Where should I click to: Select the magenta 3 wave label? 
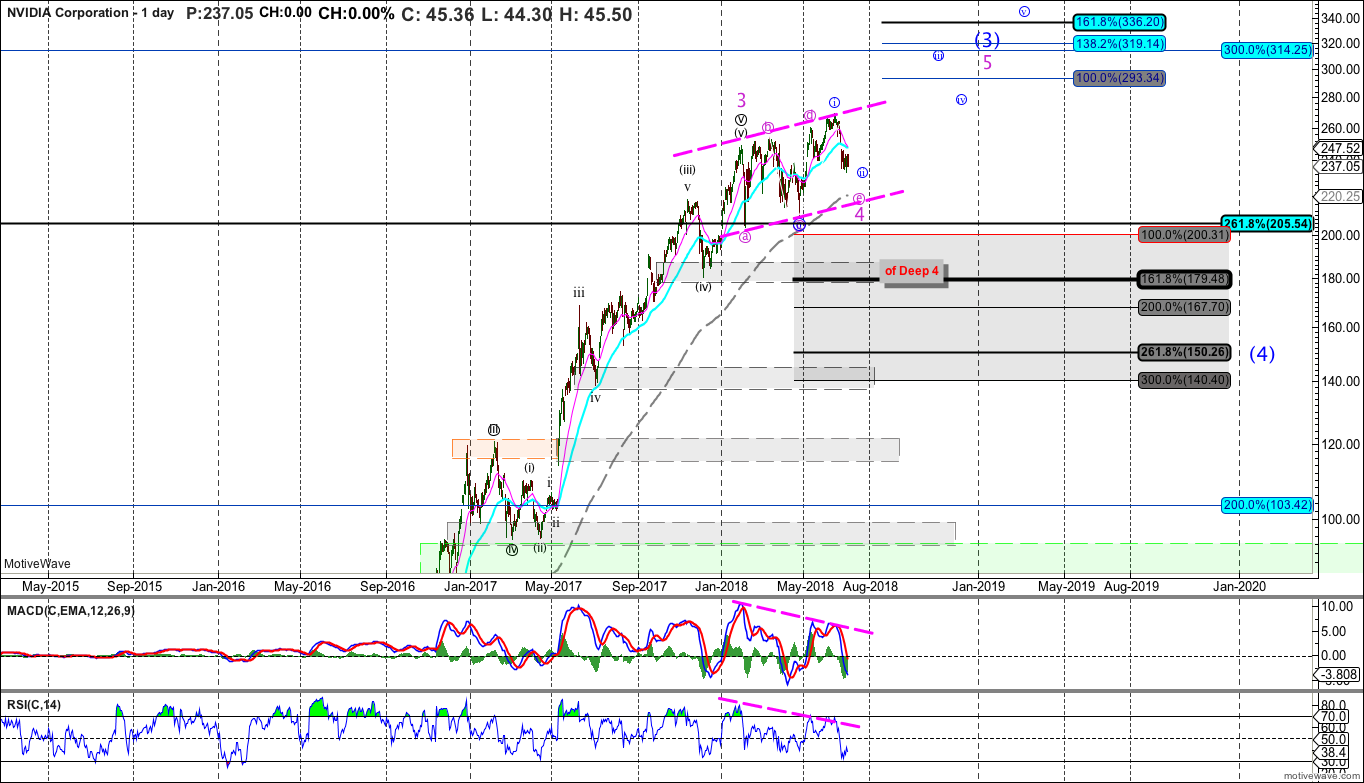[741, 100]
